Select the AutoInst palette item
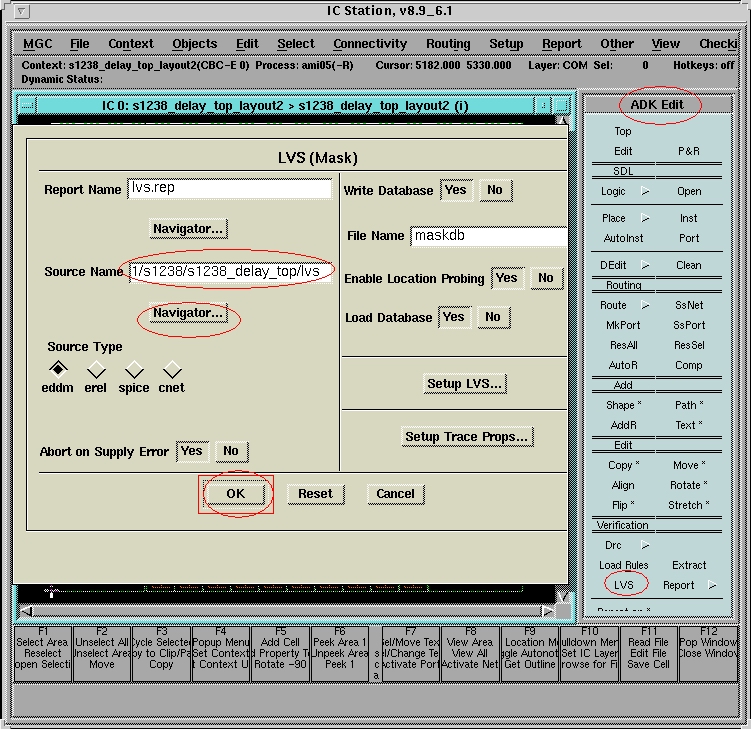This screenshot has height=729, width=751. tap(623, 238)
